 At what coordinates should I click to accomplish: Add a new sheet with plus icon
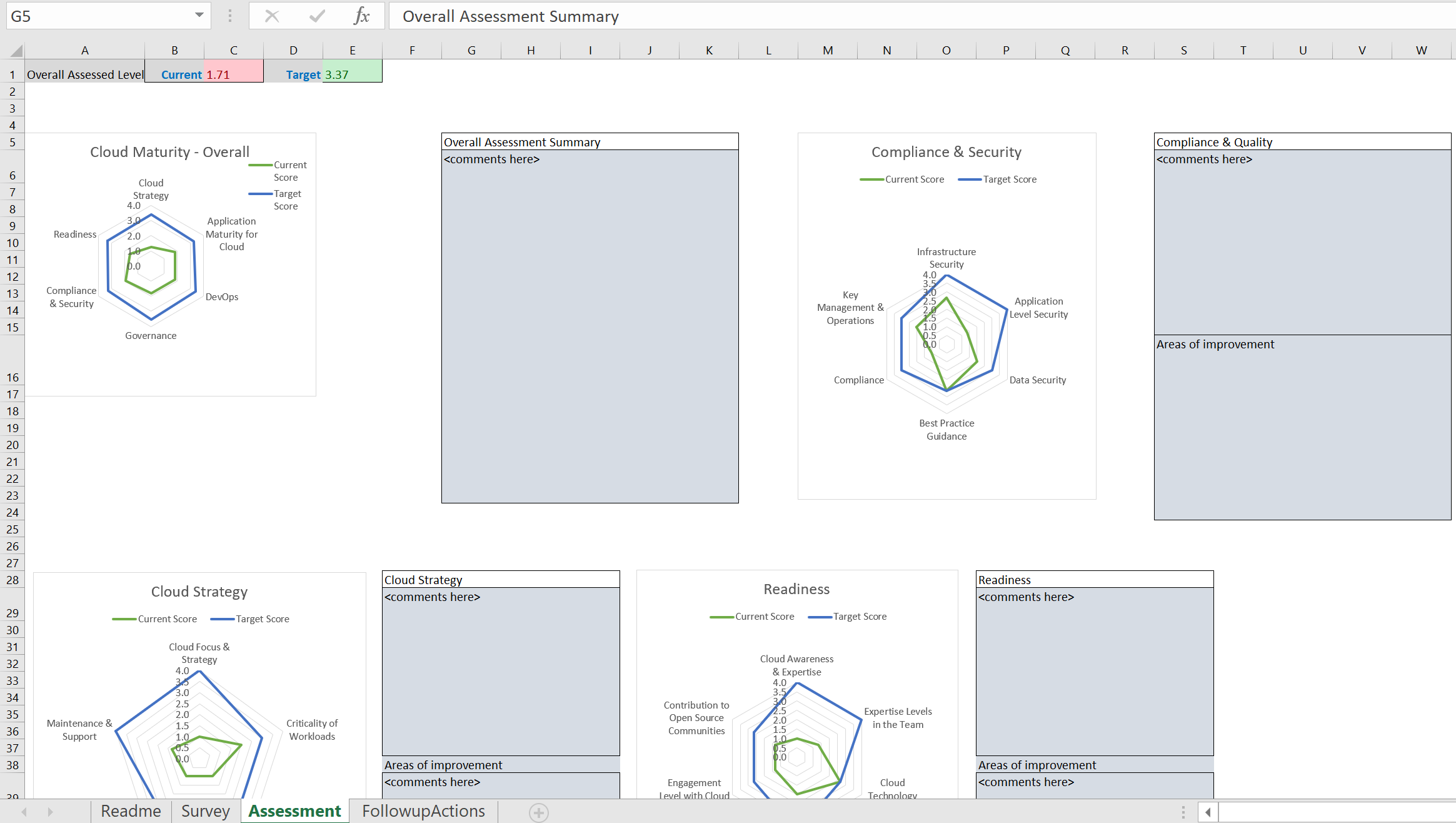pos(538,812)
